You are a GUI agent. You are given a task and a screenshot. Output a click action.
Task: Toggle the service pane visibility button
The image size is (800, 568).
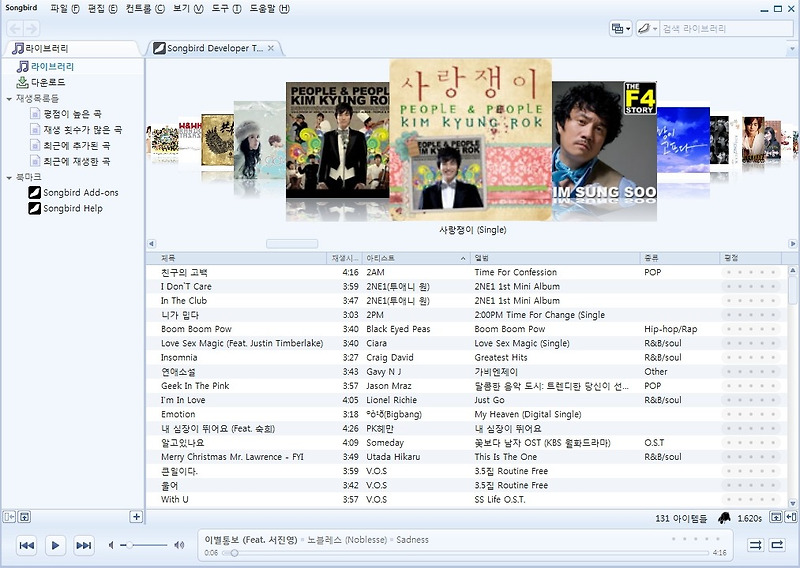pos(9,517)
